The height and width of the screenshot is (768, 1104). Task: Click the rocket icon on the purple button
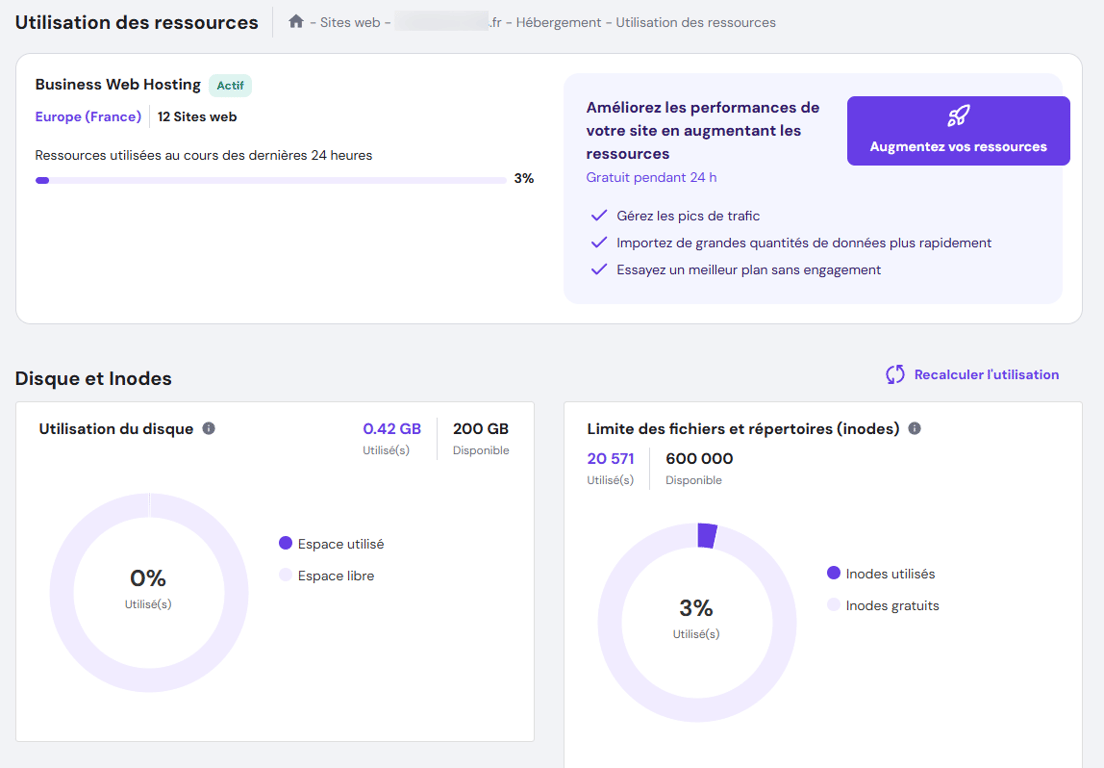pyautogui.click(x=959, y=117)
